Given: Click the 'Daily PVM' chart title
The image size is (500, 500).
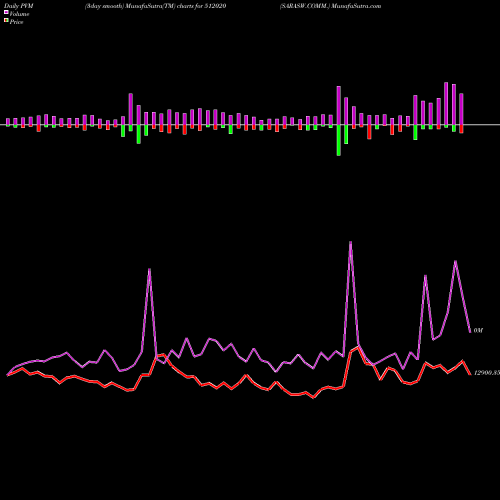Looking at the screenshot, I should [x=19, y=6].
